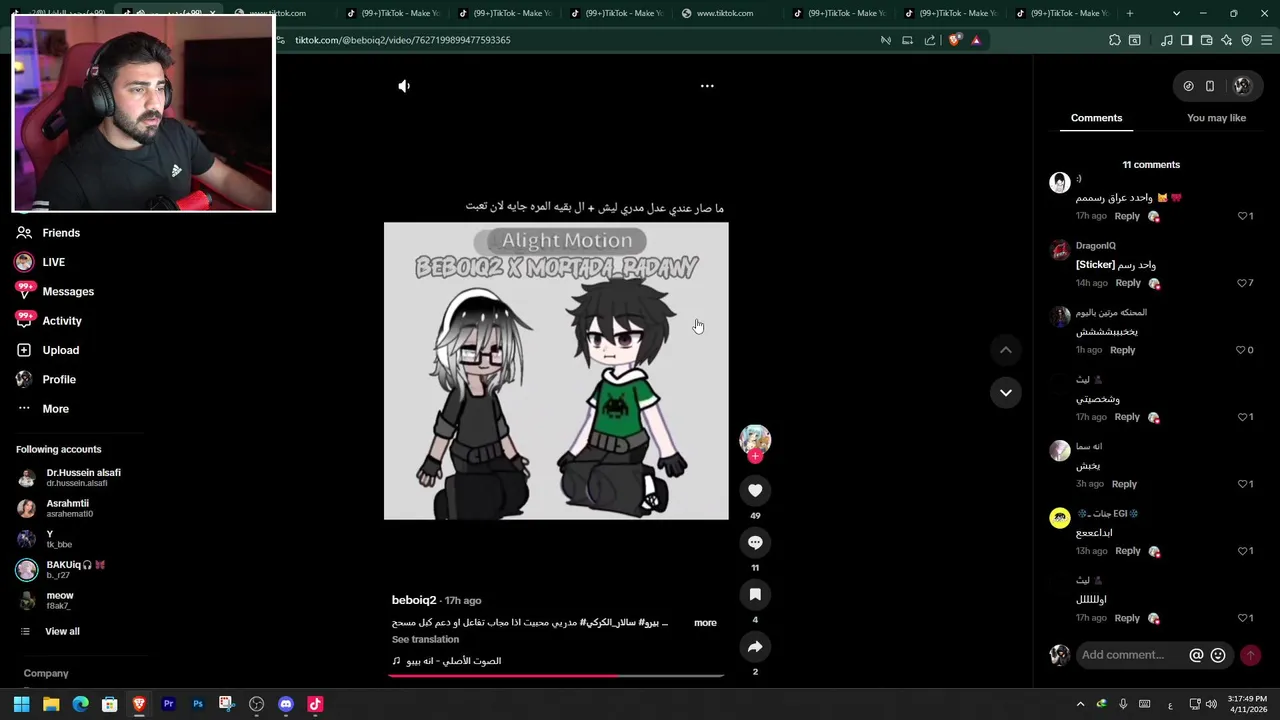
Task: Open Photoshop from the taskbar
Action: click(198, 704)
